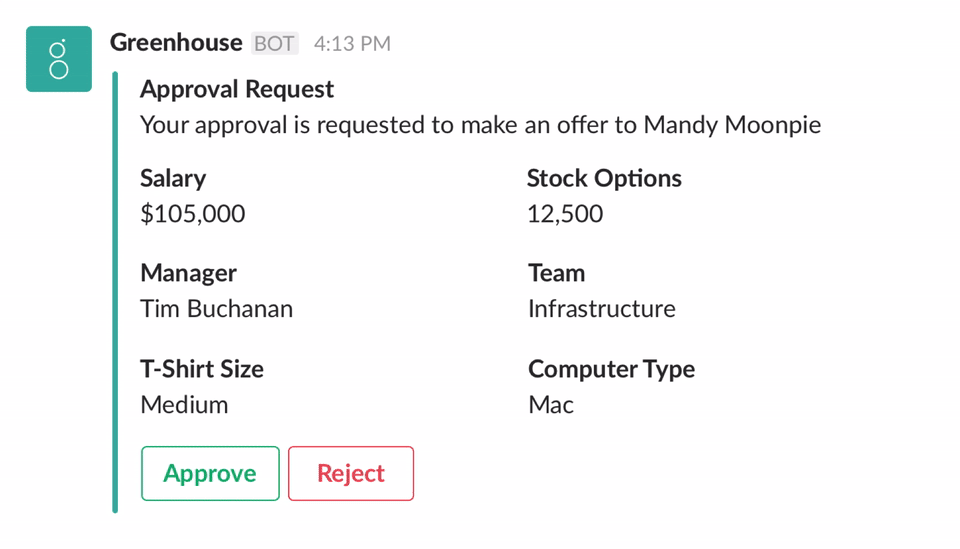Select the Infrastructure team value
This screenshot has width=960, height=549.
click(x=601, y=309)
